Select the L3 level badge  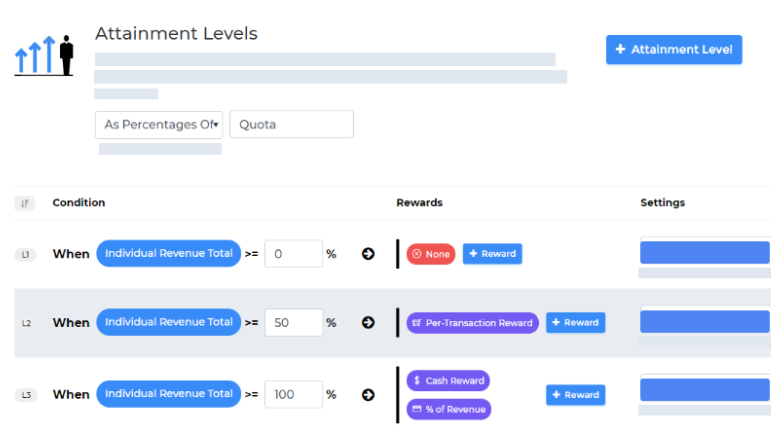point(26,395)
